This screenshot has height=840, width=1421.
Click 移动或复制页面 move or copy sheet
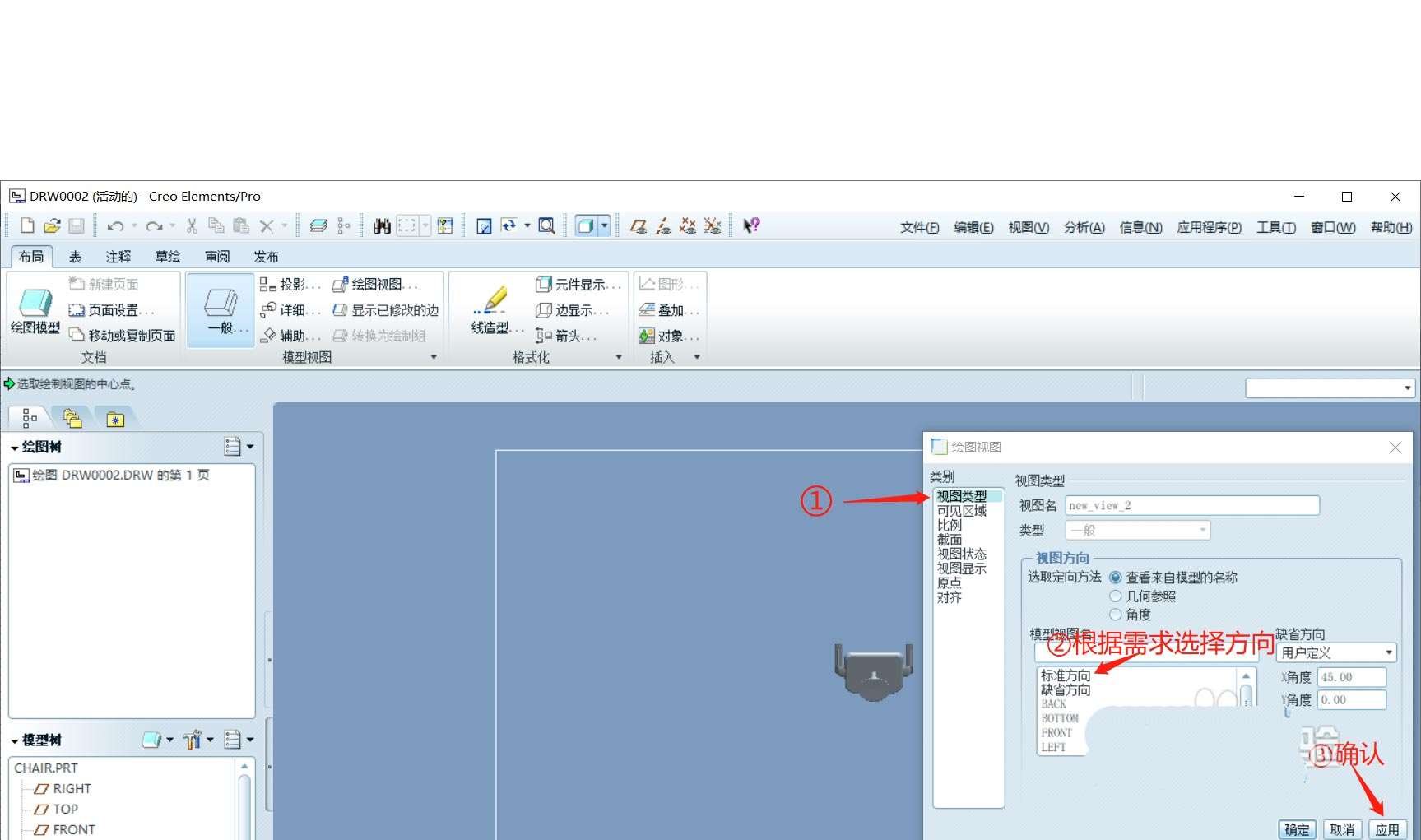pyautogui.click(x=122, y=335)
